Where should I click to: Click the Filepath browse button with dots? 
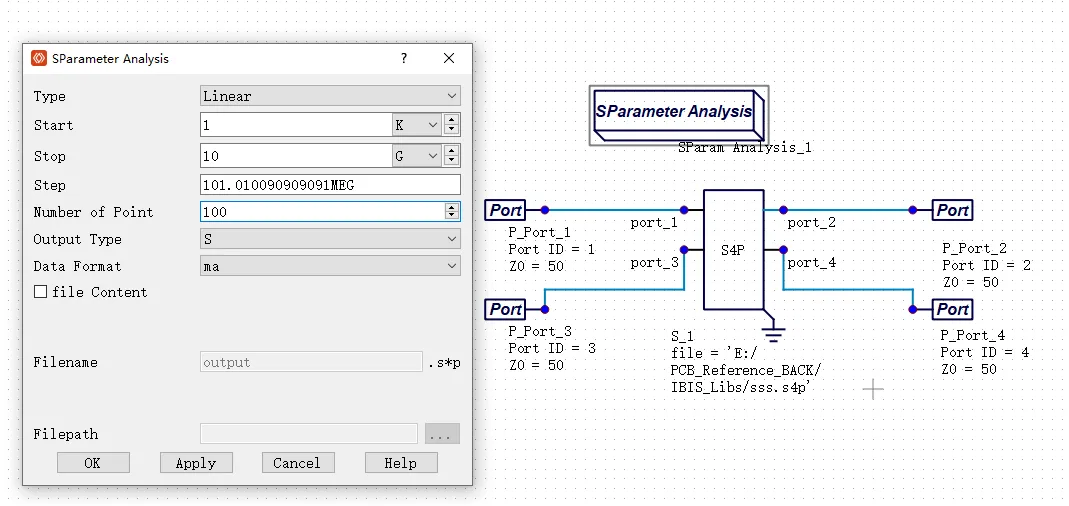[442, 434]
